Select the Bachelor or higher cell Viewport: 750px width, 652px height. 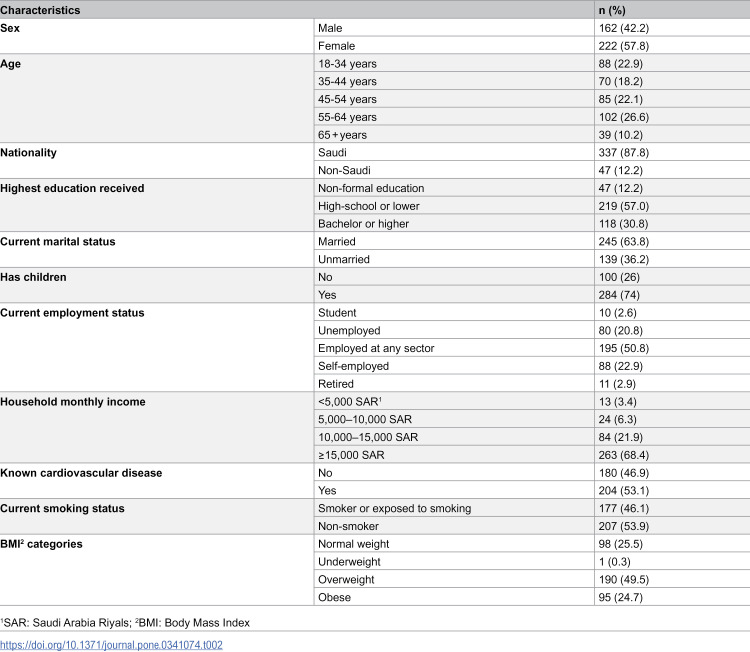point(363,224)
